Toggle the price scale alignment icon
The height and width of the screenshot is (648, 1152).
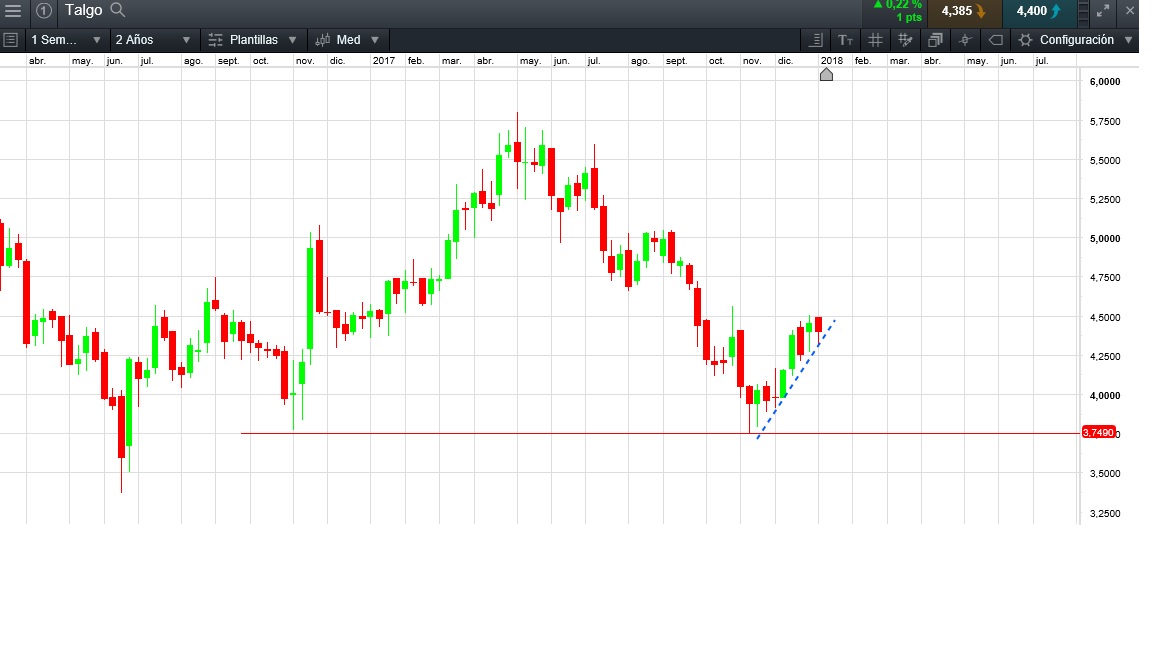[x=816, y=40]
